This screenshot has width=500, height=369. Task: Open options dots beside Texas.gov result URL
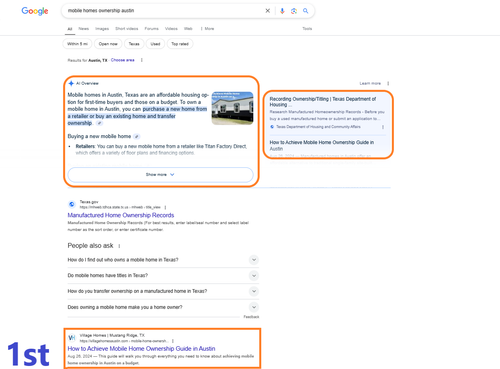[165, 207]
